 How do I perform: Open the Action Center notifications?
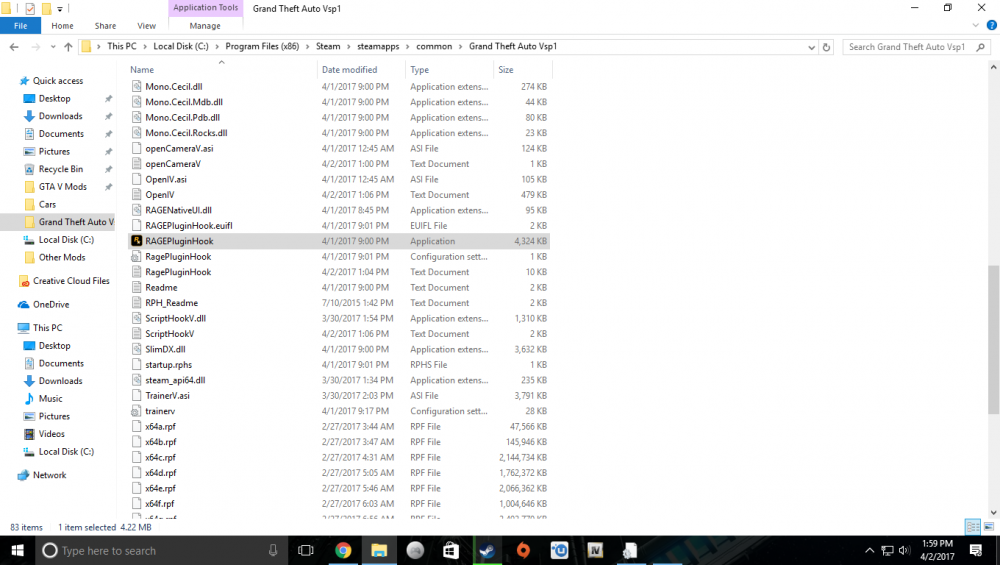976,550
